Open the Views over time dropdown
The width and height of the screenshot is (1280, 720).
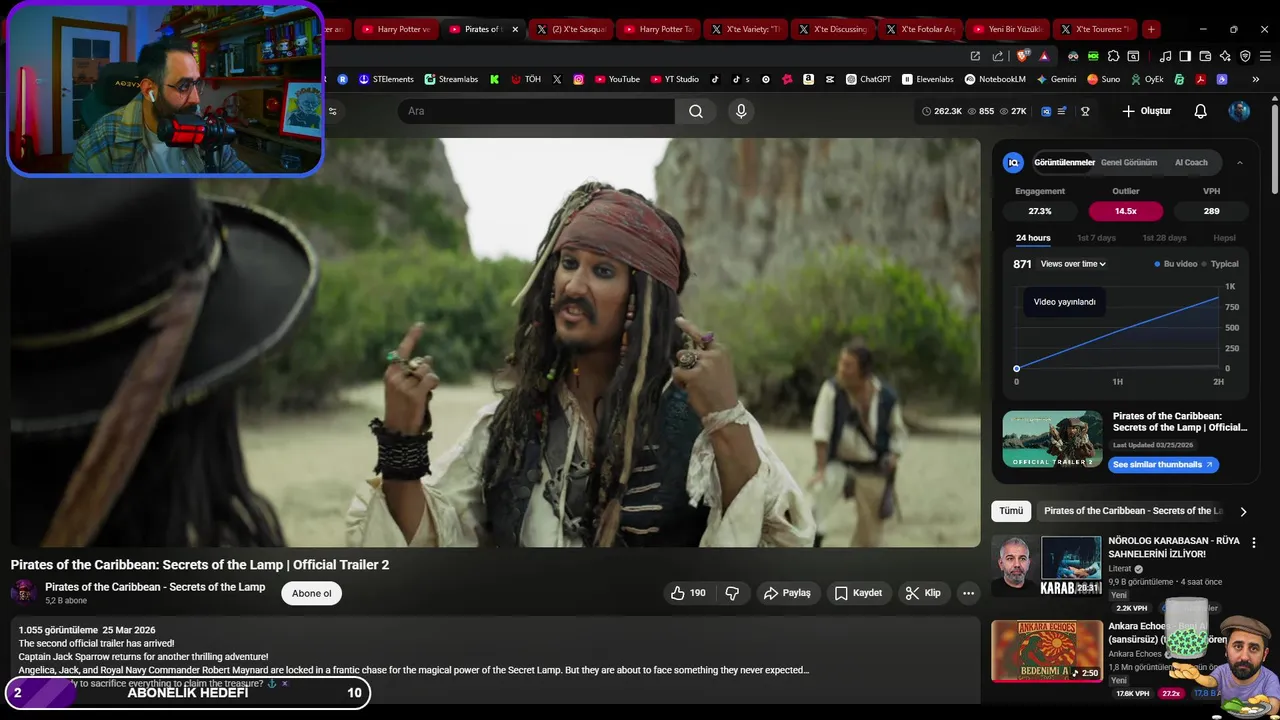tap(1073, 264)
